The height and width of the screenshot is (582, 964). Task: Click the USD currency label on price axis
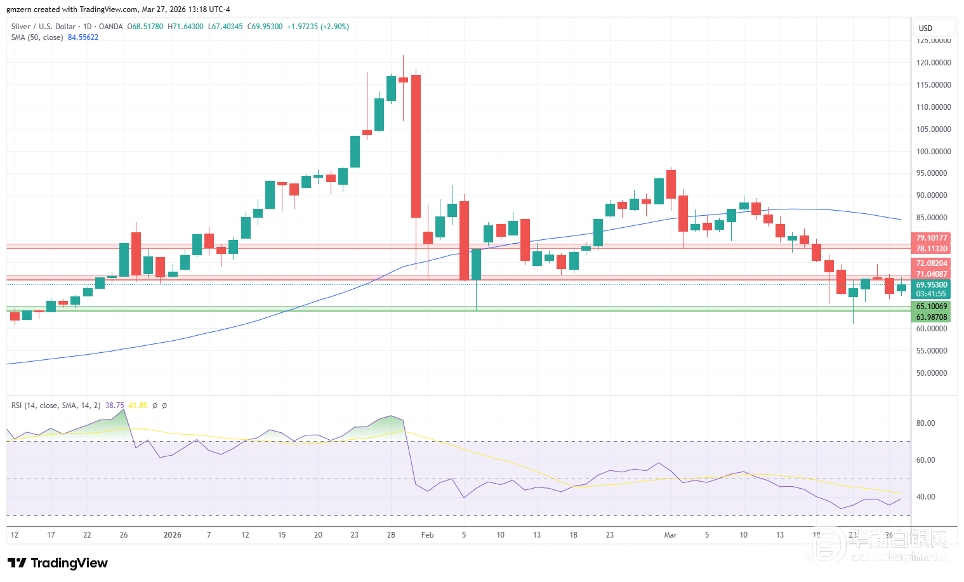click(925, 27)
